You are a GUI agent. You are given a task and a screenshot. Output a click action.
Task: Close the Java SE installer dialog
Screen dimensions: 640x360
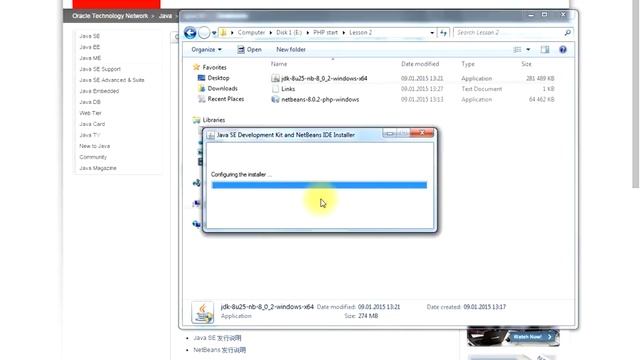(422, 133)
